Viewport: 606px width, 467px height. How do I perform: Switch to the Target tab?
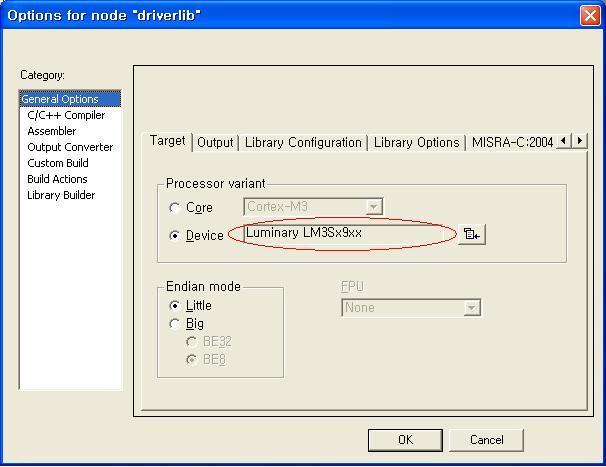click(x=167, y=141)
